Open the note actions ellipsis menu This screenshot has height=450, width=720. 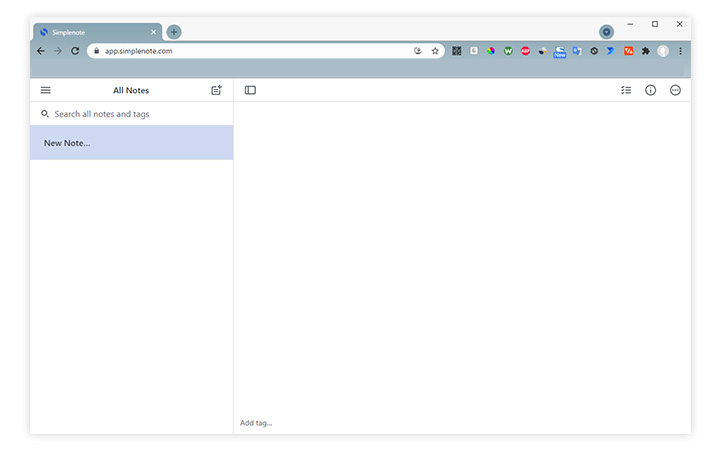click(675, 90)
